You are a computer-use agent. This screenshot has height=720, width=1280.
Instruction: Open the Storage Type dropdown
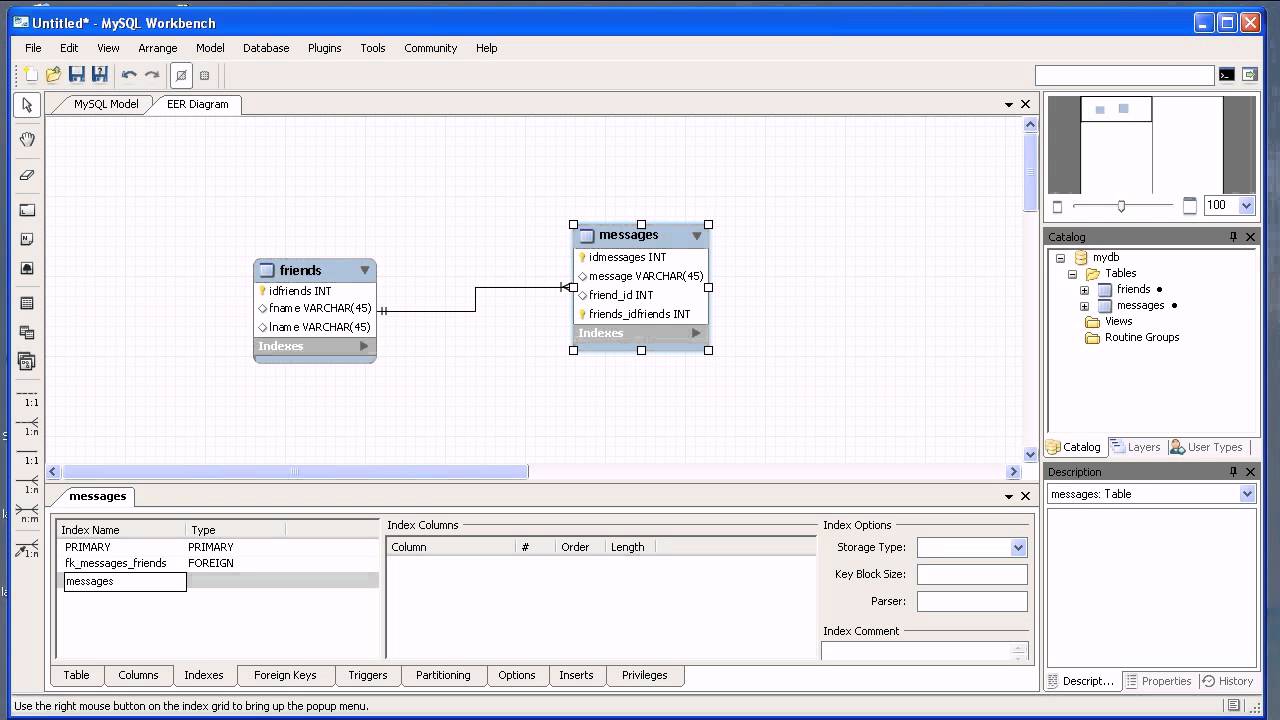(1018, 547)
